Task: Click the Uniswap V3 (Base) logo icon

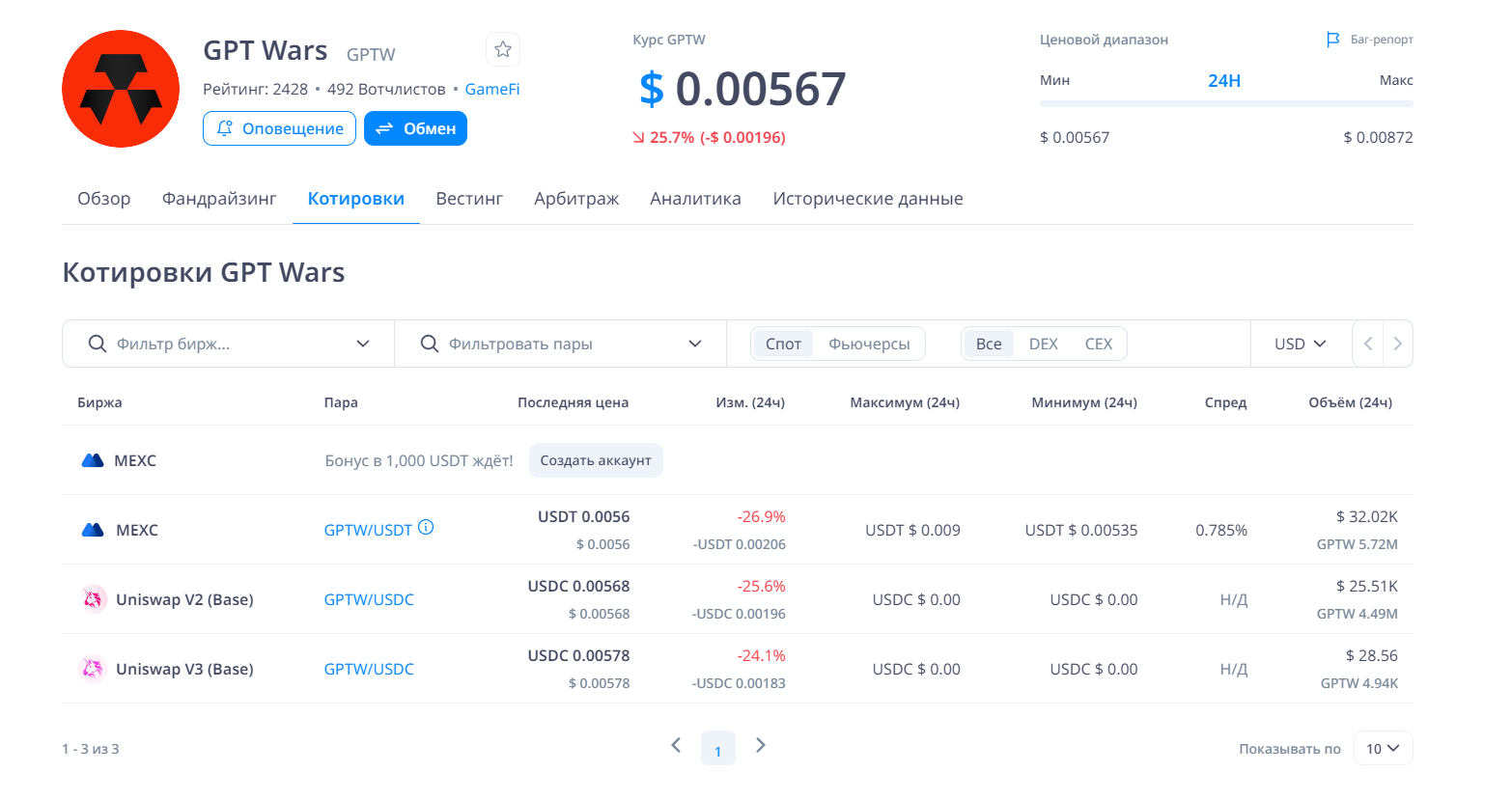Action: [x=93, y=669]
